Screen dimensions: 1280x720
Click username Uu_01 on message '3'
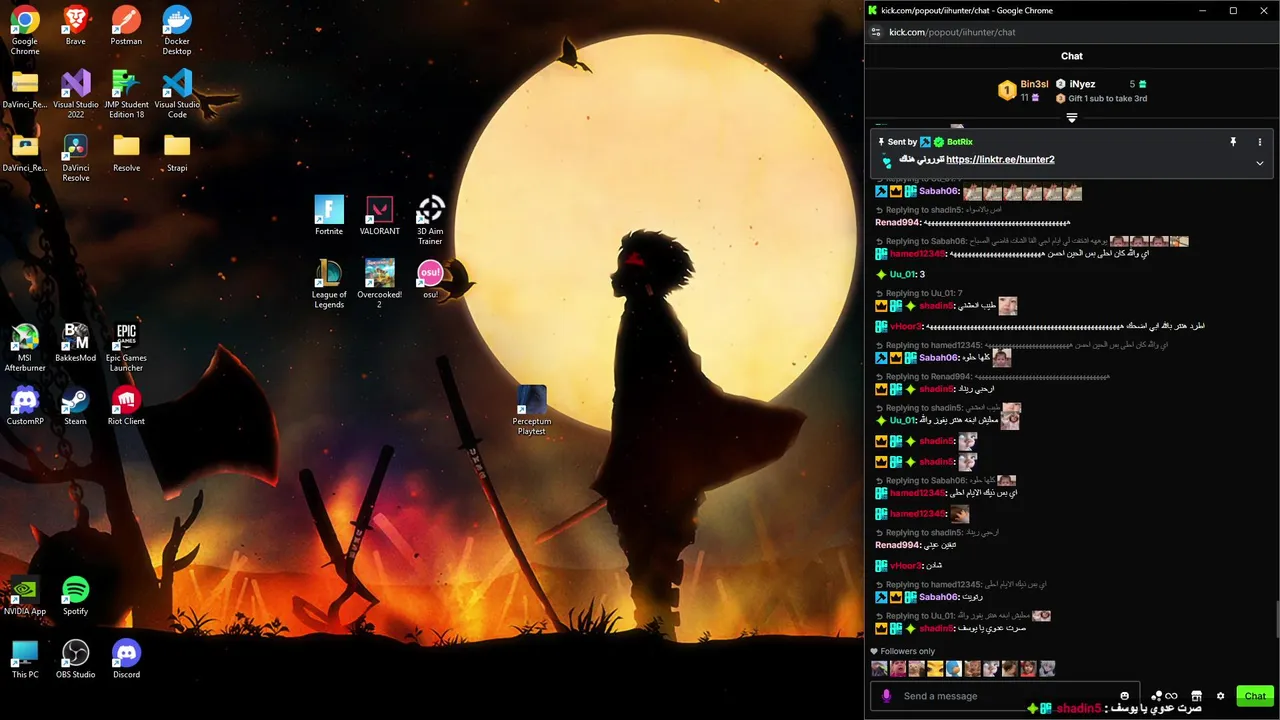[x=902, y=274]
